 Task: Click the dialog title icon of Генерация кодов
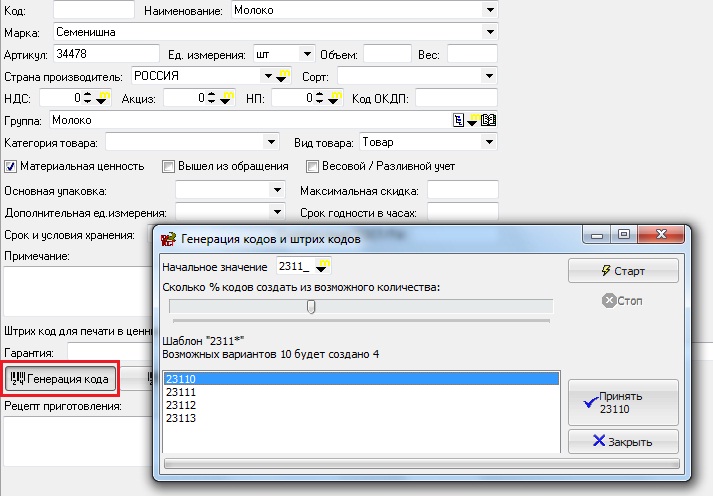168,239
